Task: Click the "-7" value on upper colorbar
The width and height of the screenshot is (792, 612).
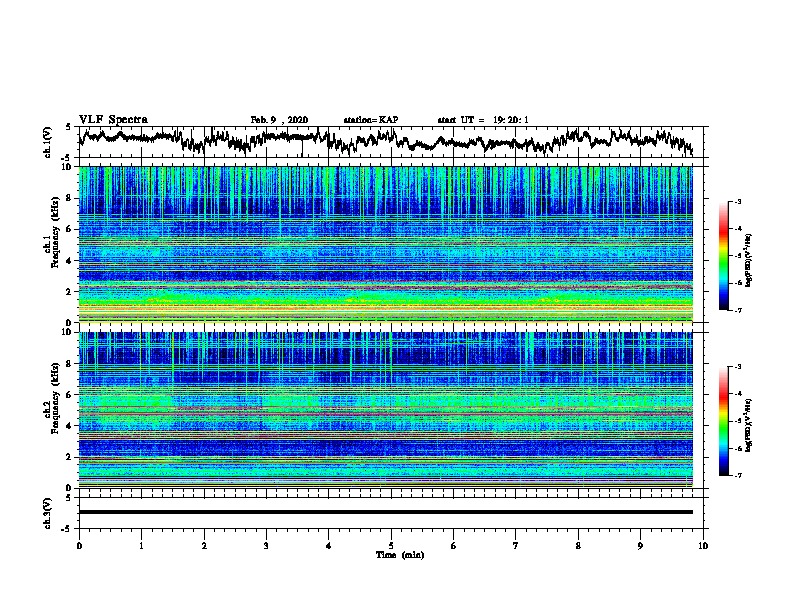Action: pyautogui.click(x=737, y=310)
